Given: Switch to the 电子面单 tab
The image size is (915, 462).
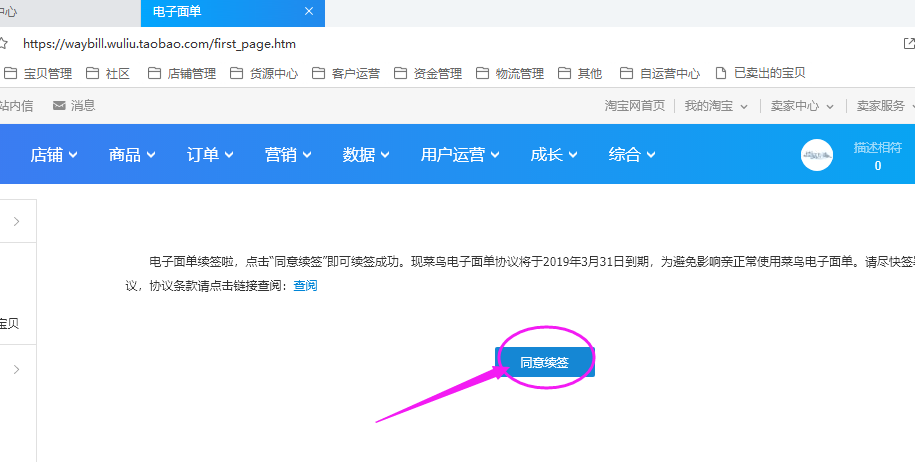Looking at the screenshot, I should 233,13.
